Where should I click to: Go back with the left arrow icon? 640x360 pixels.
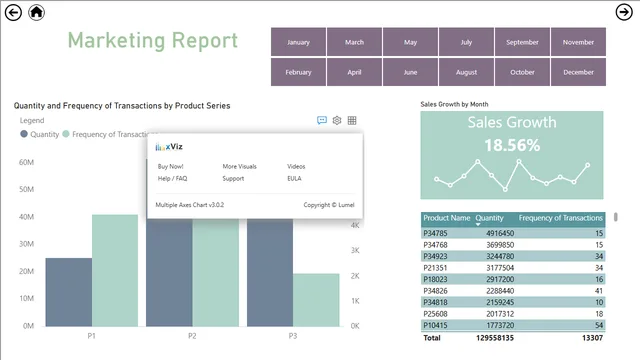(x=13, y=12)
